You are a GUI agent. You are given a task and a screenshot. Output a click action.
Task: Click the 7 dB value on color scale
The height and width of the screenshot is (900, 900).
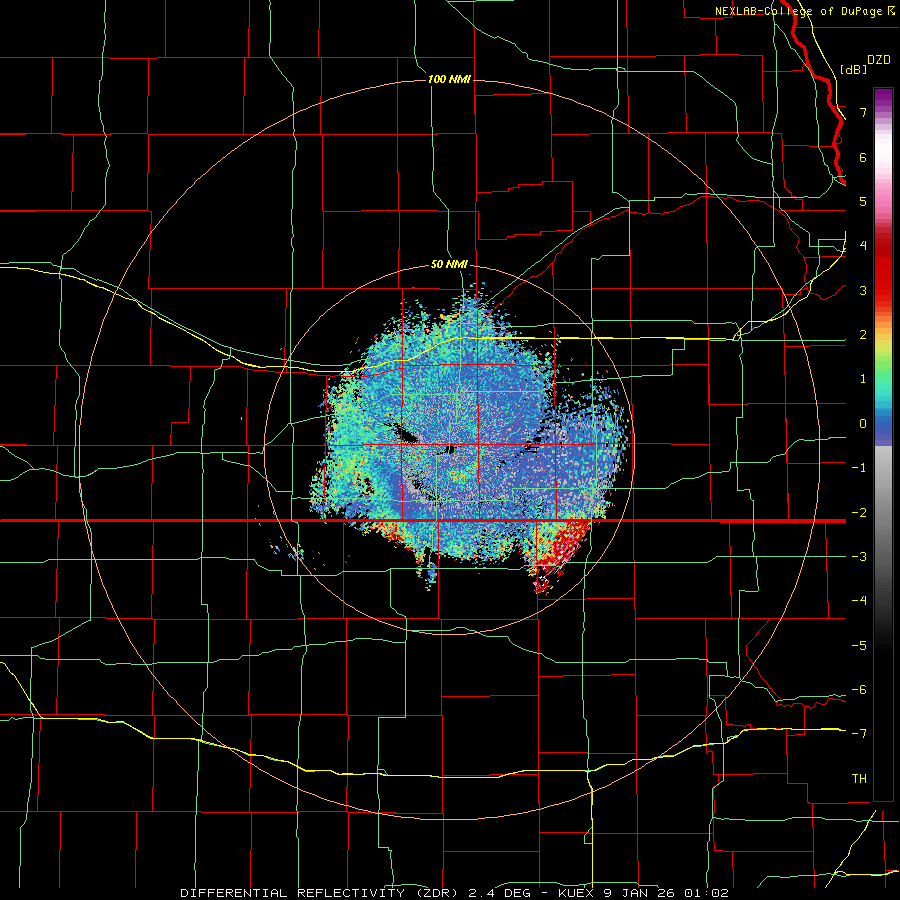pyautogui.click(x=863, y=112)
